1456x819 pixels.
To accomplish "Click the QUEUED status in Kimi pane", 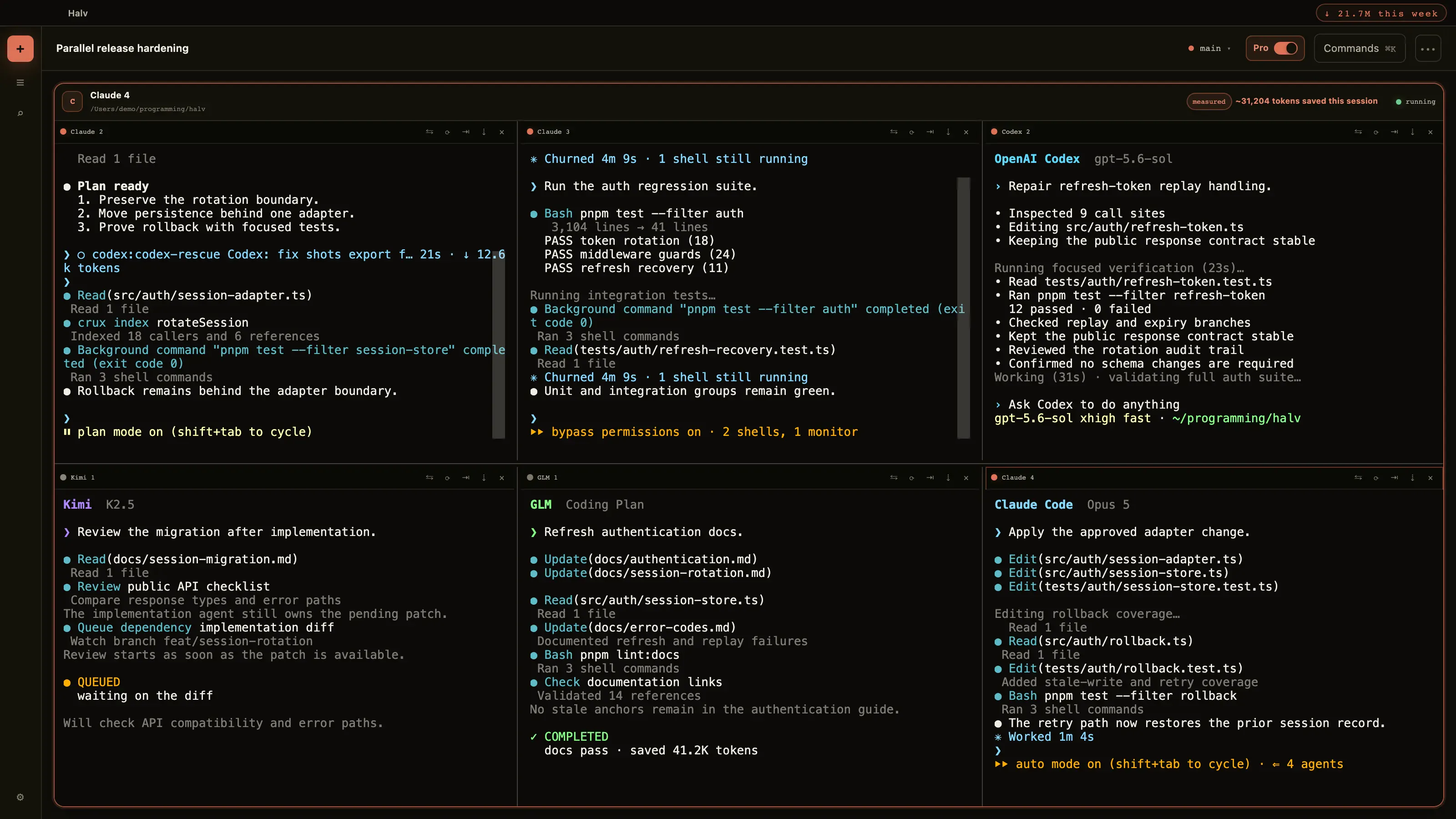I will coord(98,682).
